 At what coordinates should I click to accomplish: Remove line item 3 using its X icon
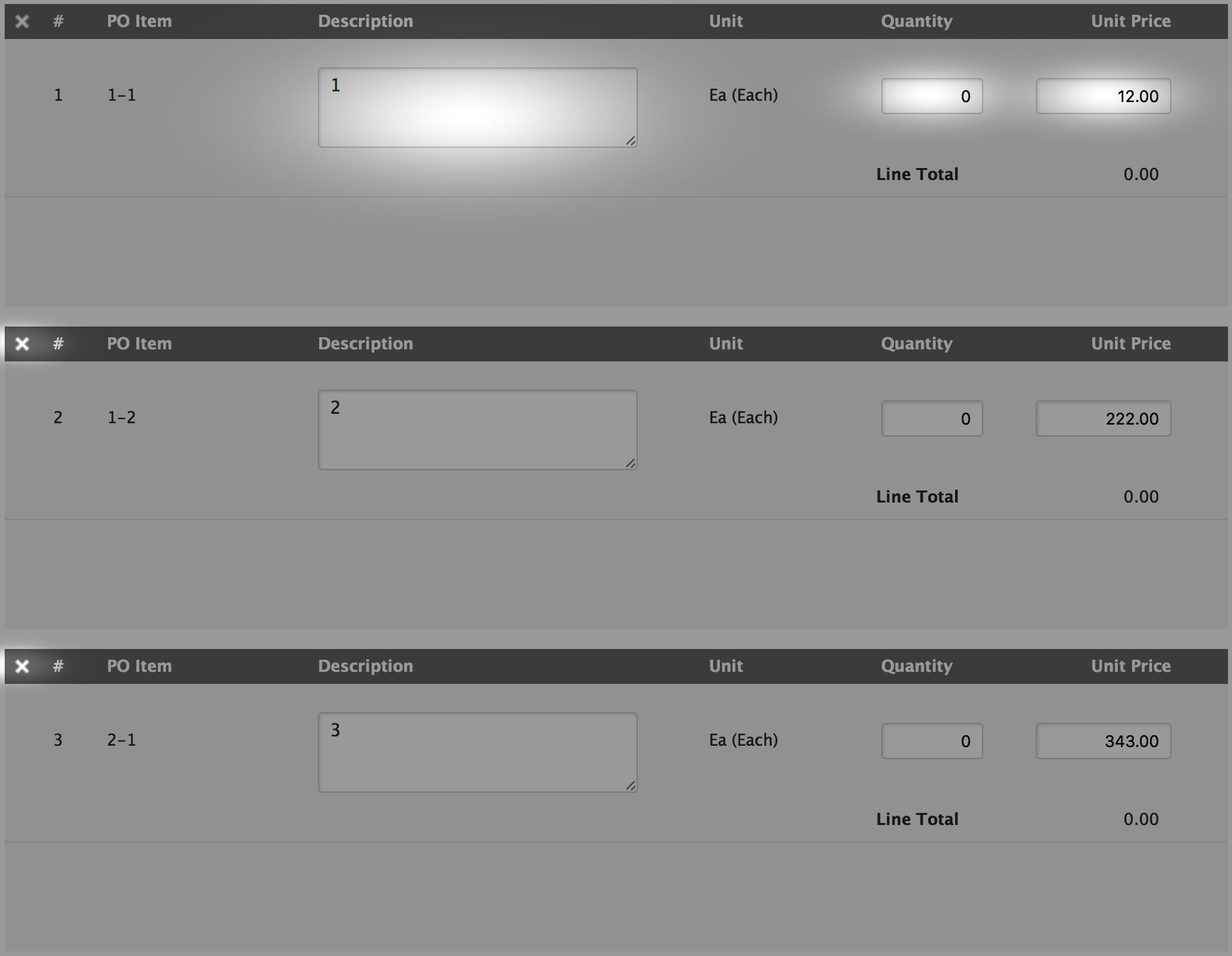click(22, 666)
